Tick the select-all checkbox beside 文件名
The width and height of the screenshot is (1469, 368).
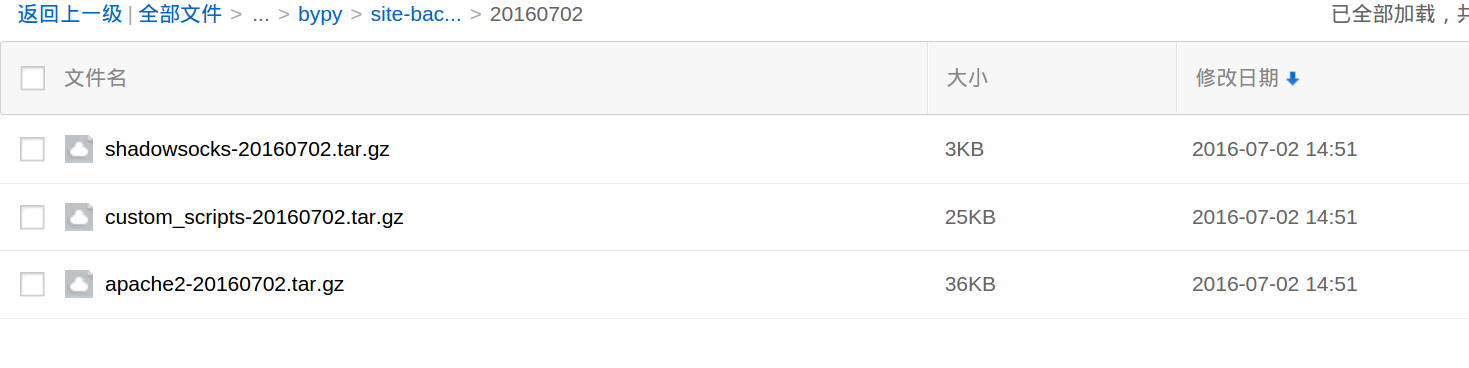pyautogui.click(x=33, y=78)
